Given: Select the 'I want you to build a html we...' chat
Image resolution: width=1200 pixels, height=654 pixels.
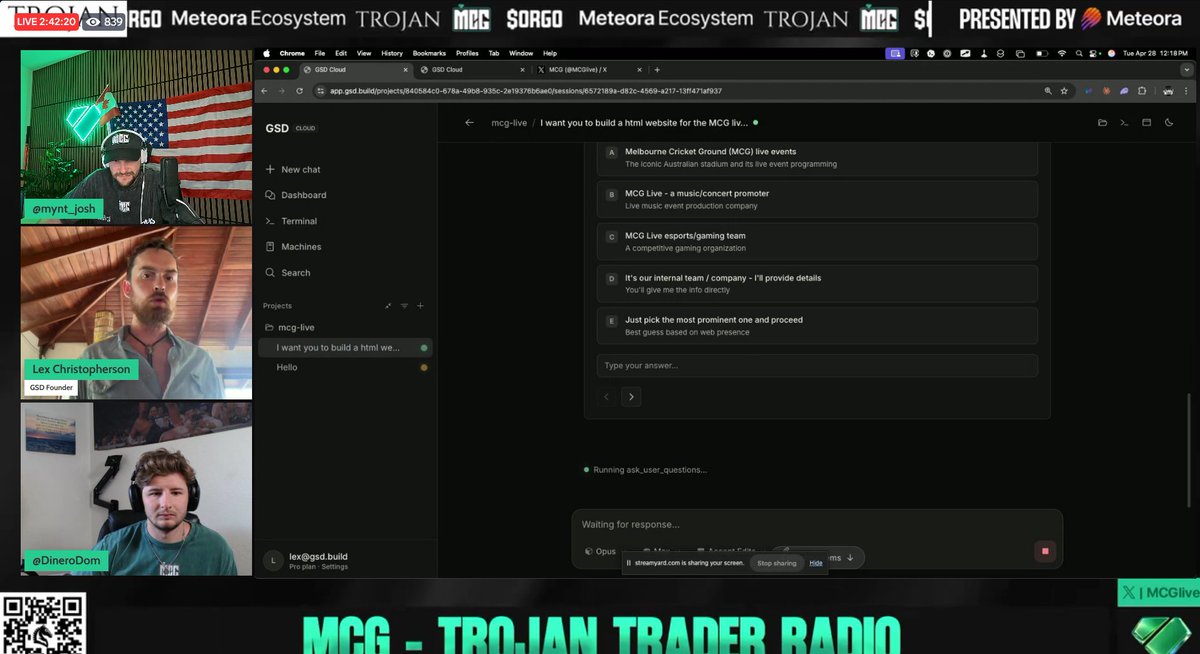Looking at the screenshot, I should 345,347.
